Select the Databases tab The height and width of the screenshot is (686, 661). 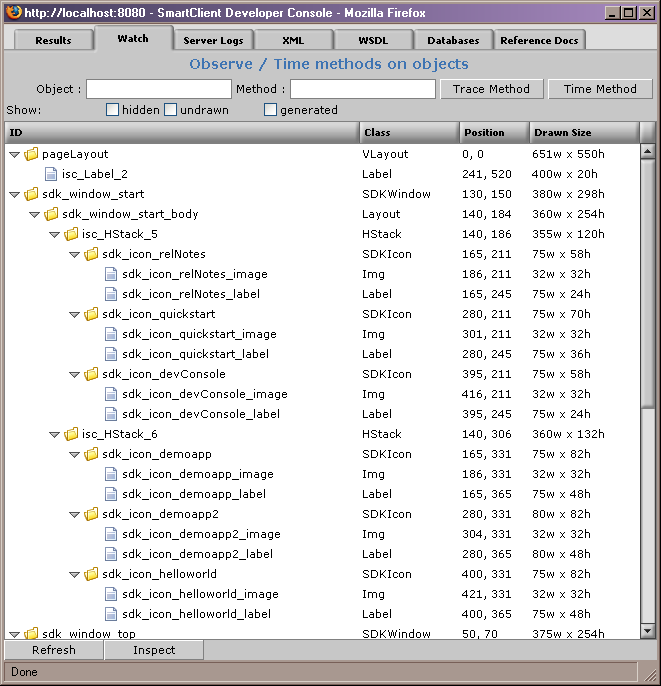click(x=453, y=40)
